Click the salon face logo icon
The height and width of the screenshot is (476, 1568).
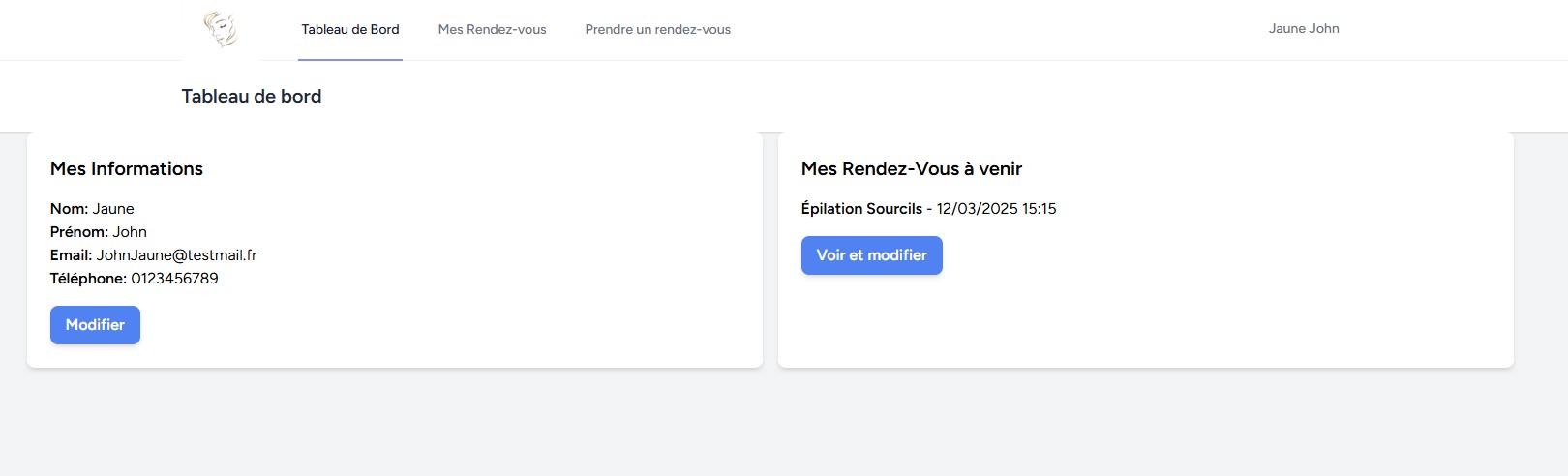click(x=221, y=29)
